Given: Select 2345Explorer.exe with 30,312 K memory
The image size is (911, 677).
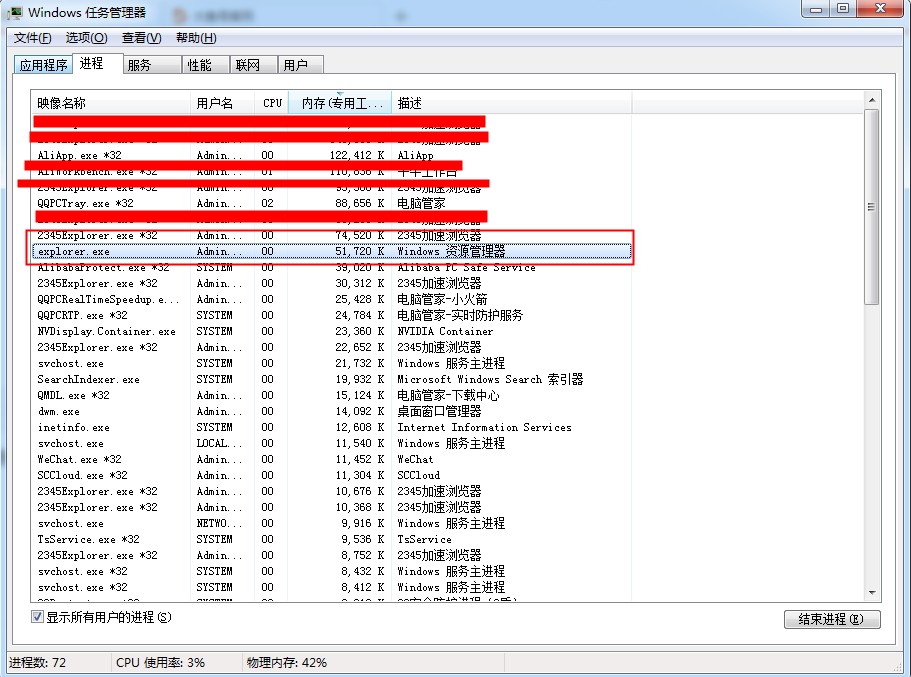Looking at the screenshot, I should [331, 284].
